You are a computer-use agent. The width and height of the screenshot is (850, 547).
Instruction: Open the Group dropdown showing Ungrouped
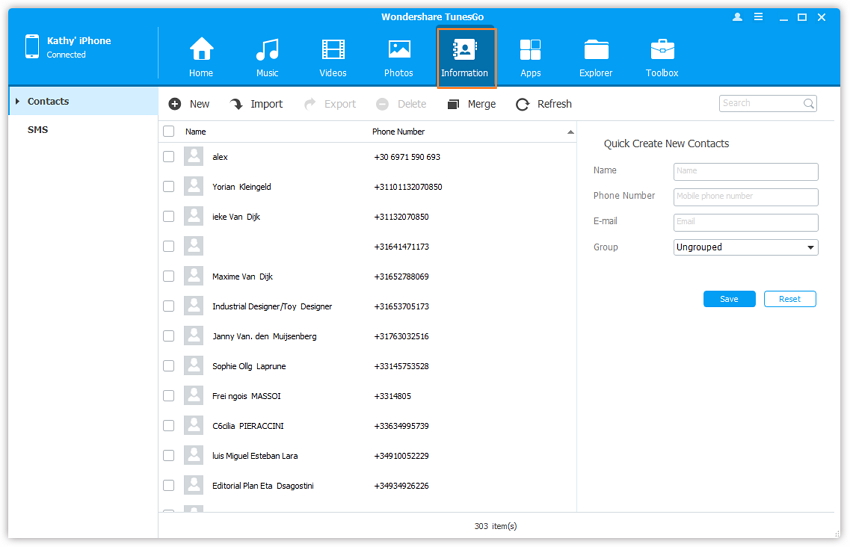(746, 247)
